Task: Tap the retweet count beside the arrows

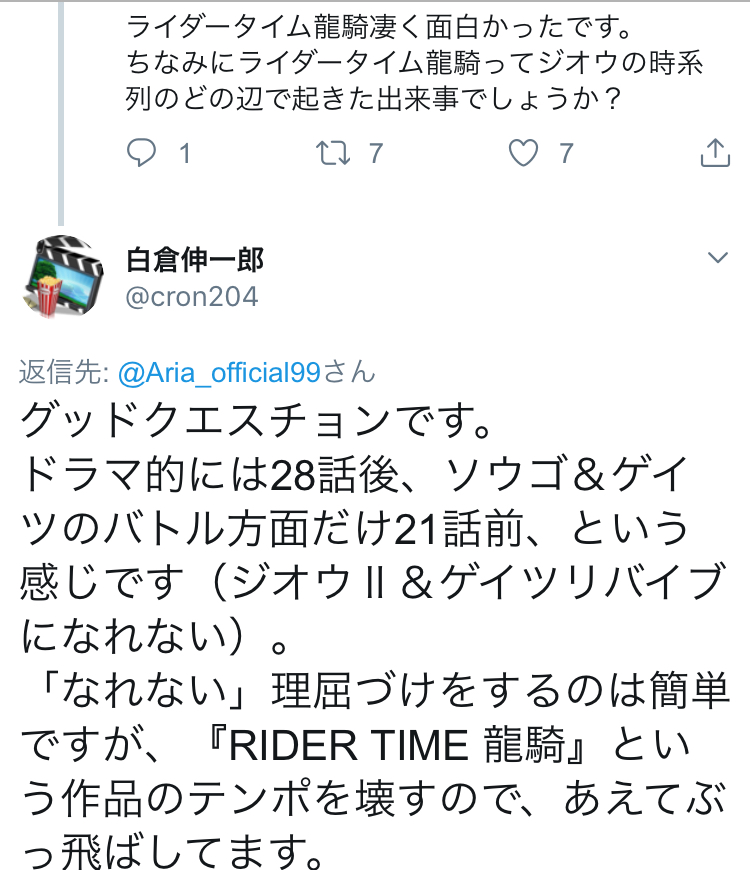Action: click(x=376, y=153)
